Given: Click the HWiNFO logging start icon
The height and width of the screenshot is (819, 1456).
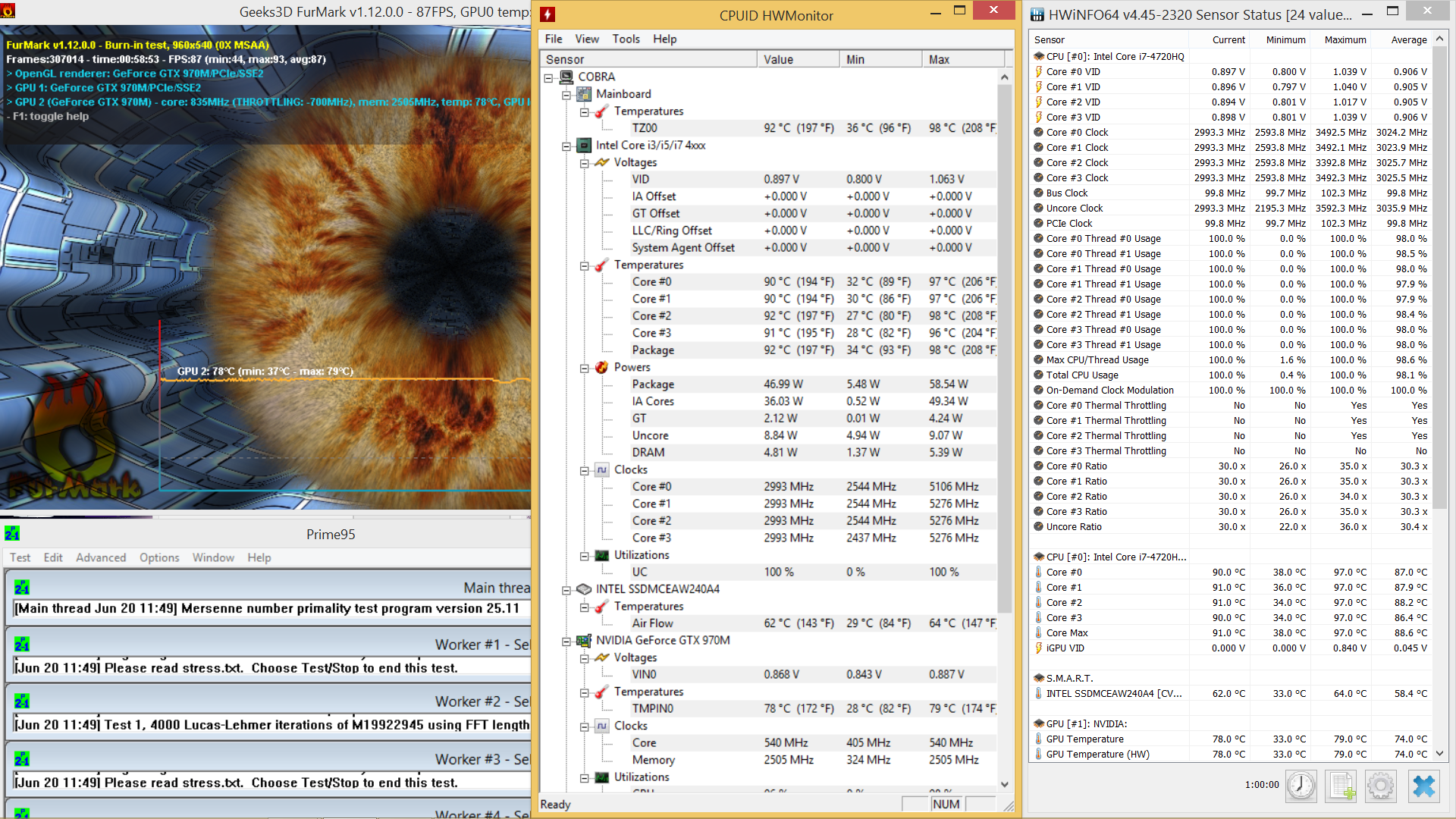Looking at the screenshot, I should pos(1341,786).
